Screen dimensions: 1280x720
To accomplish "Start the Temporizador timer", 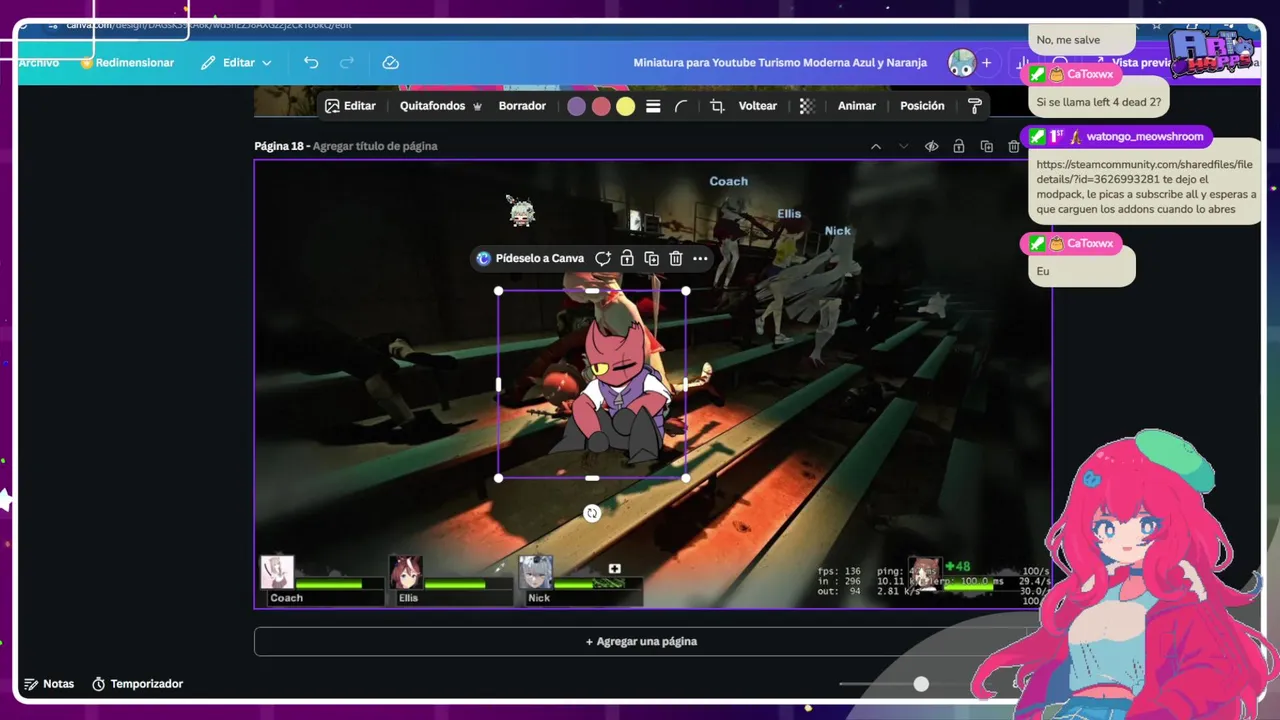I will [137, 684].
